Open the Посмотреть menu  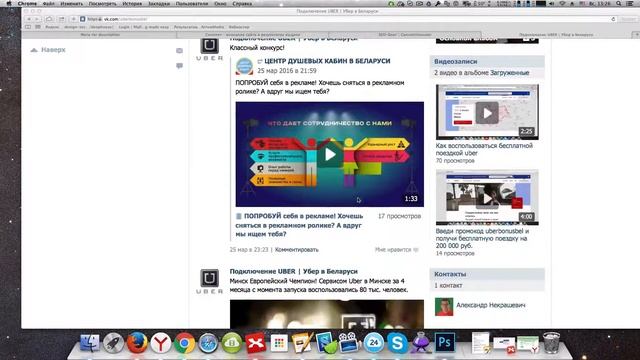103,3
